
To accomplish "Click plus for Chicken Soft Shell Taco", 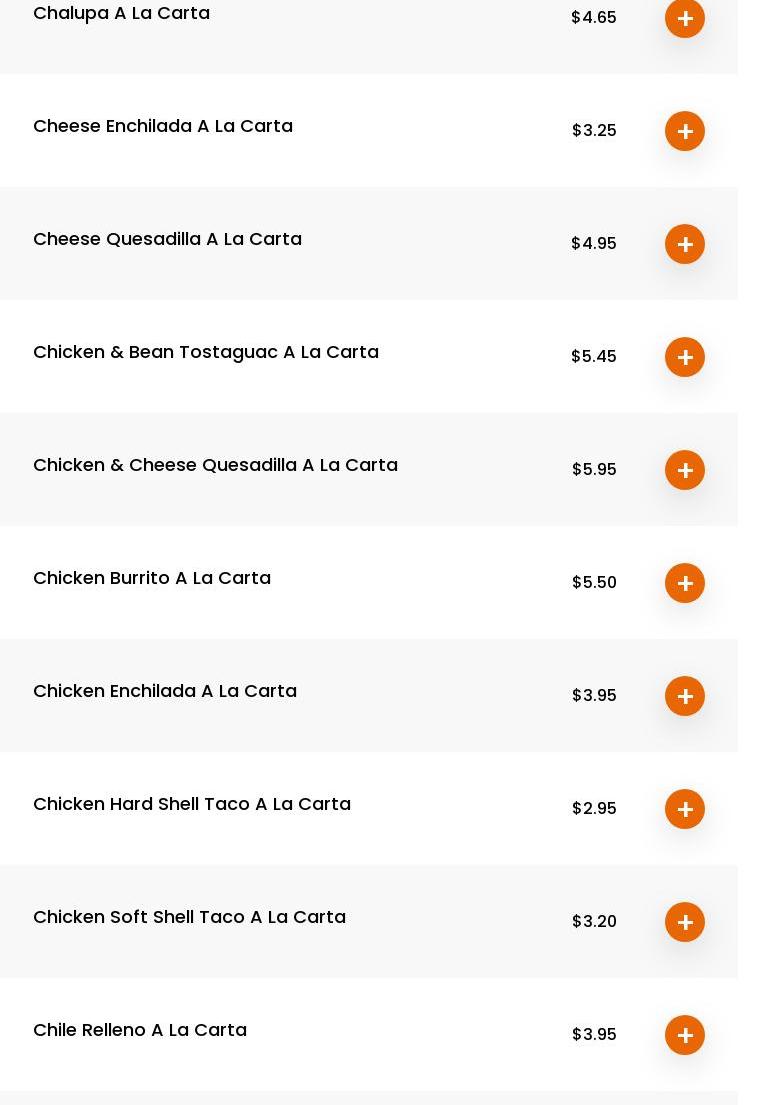I will coord(685,922).
